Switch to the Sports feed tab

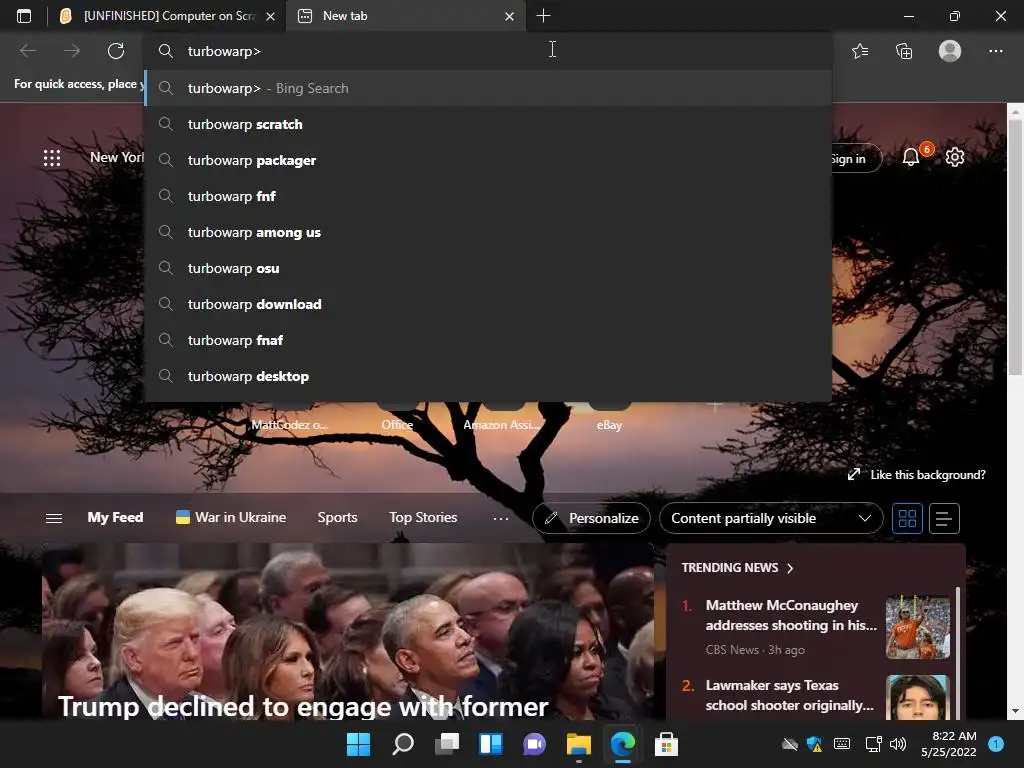pos(337,517)
